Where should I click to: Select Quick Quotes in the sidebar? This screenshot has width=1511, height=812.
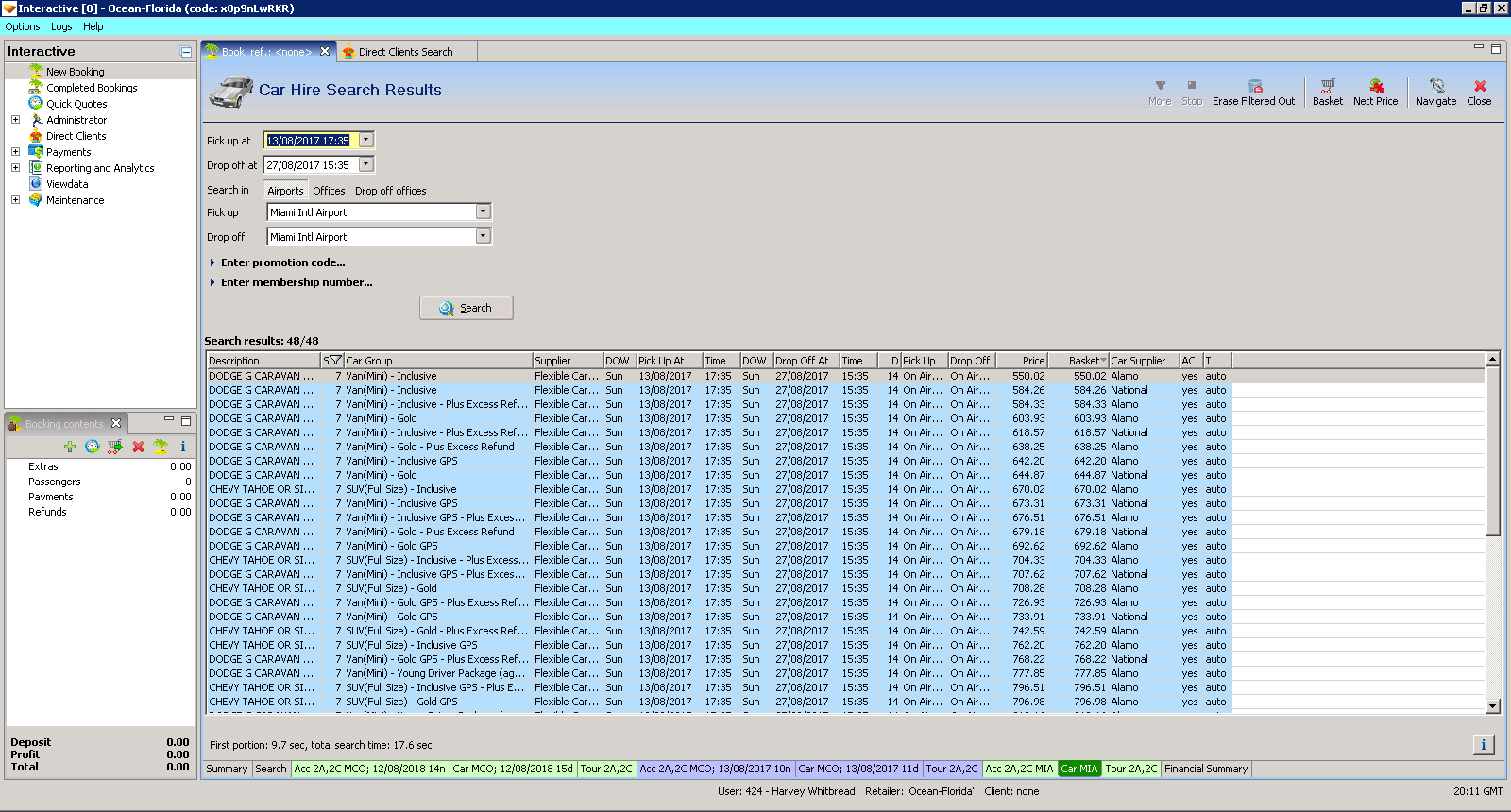click(76, 104)
